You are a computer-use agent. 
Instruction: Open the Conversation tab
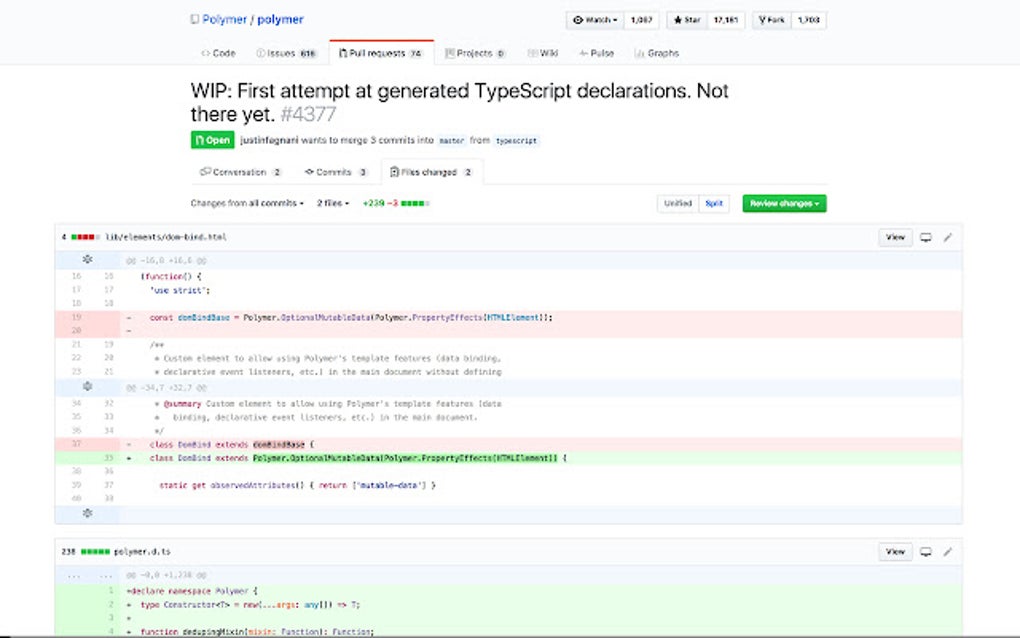coord(240,172)
